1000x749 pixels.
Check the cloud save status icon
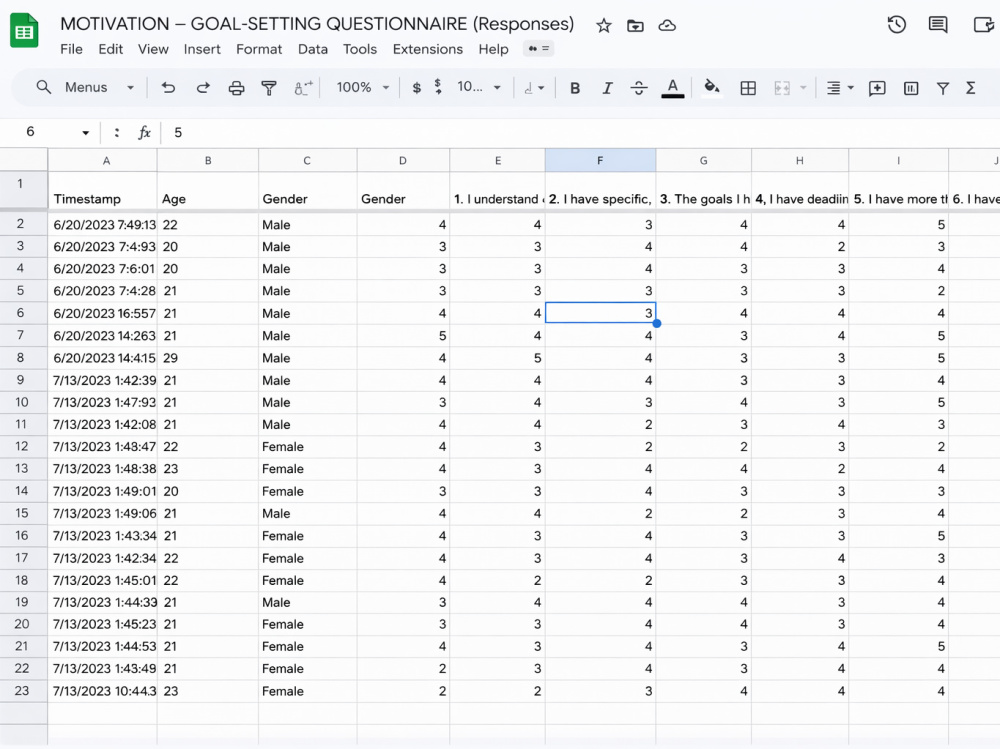click(667, 26)
